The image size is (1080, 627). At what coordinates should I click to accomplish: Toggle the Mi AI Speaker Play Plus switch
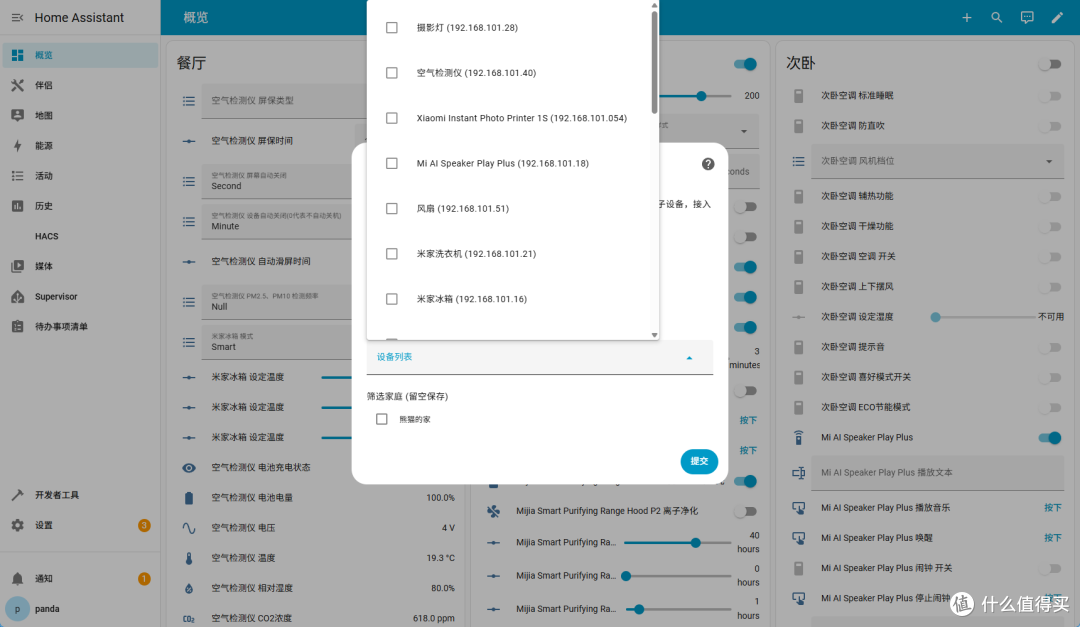(x=1050, y=438)
